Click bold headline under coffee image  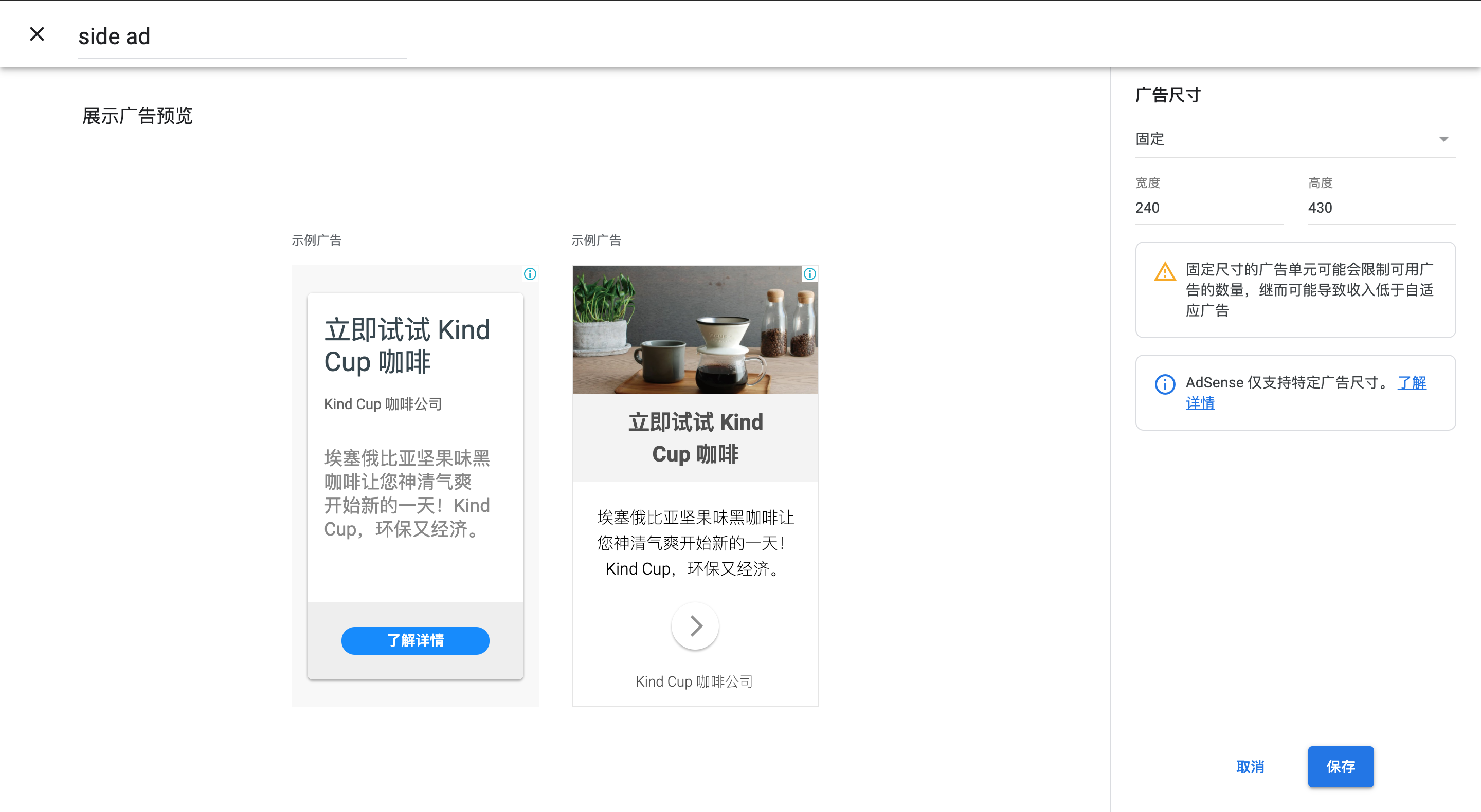pos(695,438)
